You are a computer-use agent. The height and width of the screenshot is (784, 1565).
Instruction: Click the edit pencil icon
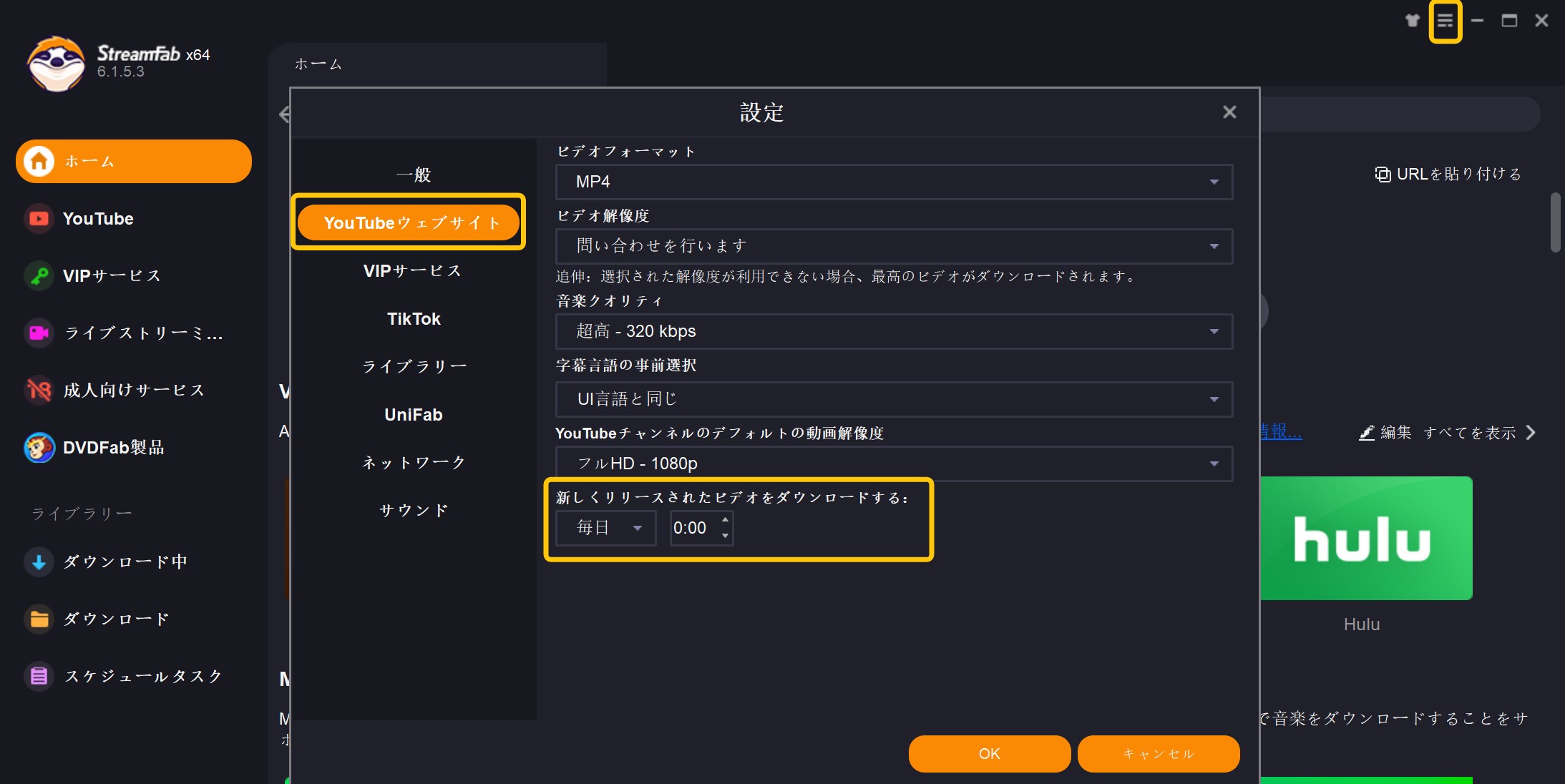pyautogui.click(x=1367, y=433)
